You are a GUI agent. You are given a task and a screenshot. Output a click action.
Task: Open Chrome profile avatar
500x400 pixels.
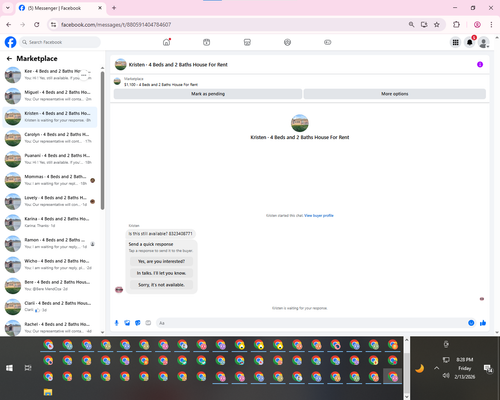click(477, 25)
